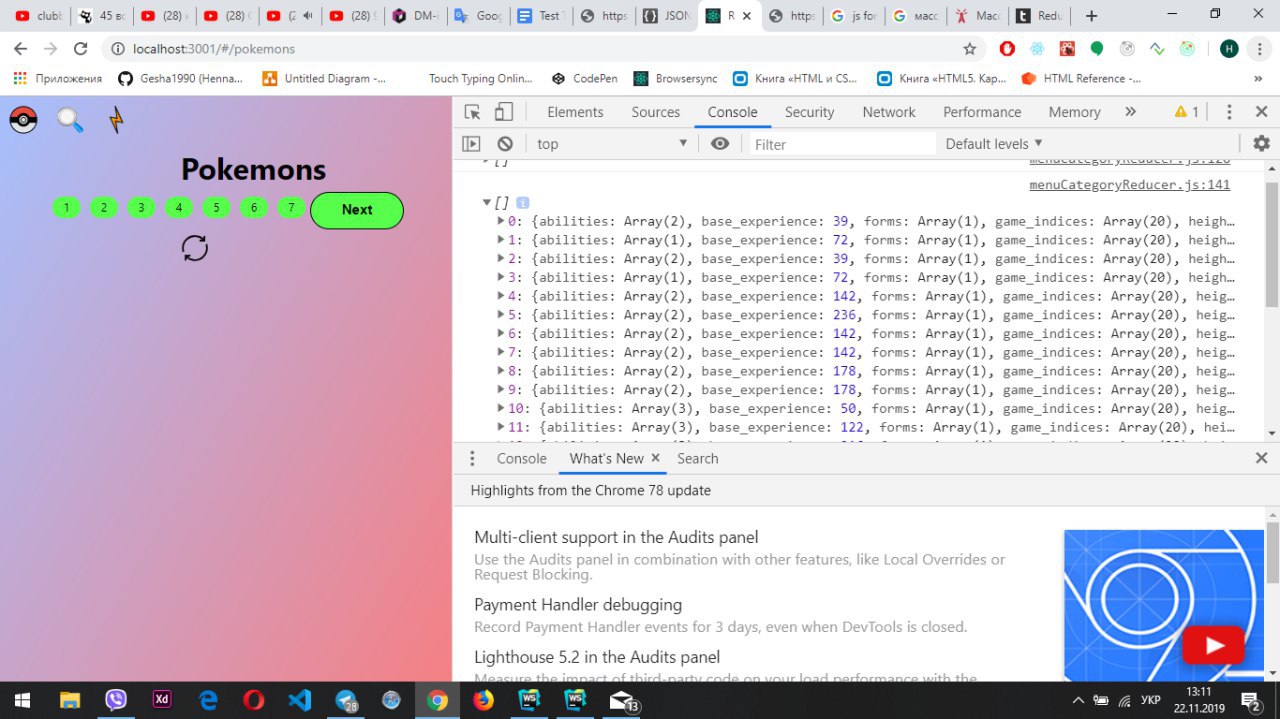Open DevTools three-dot customize menu
The height and width of the screenshot is (719, 1280).
pos(1230,112)
